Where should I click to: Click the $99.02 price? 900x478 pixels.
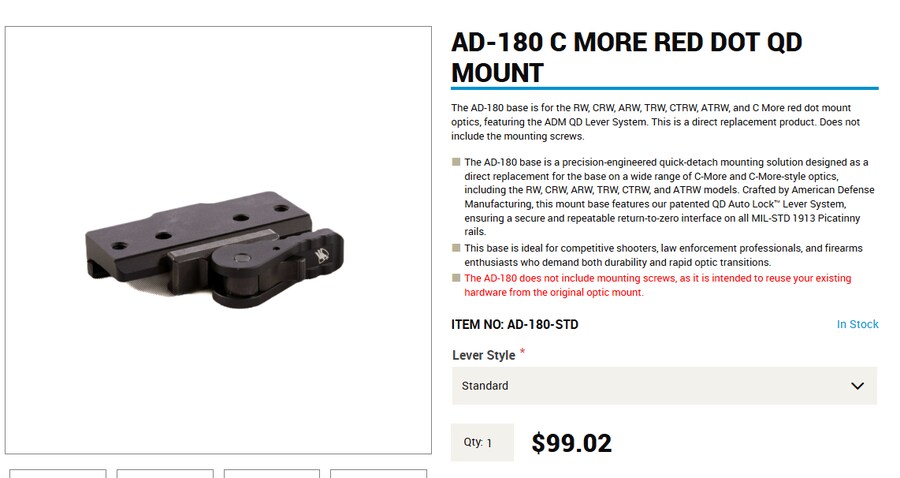(x=571, y=443)
